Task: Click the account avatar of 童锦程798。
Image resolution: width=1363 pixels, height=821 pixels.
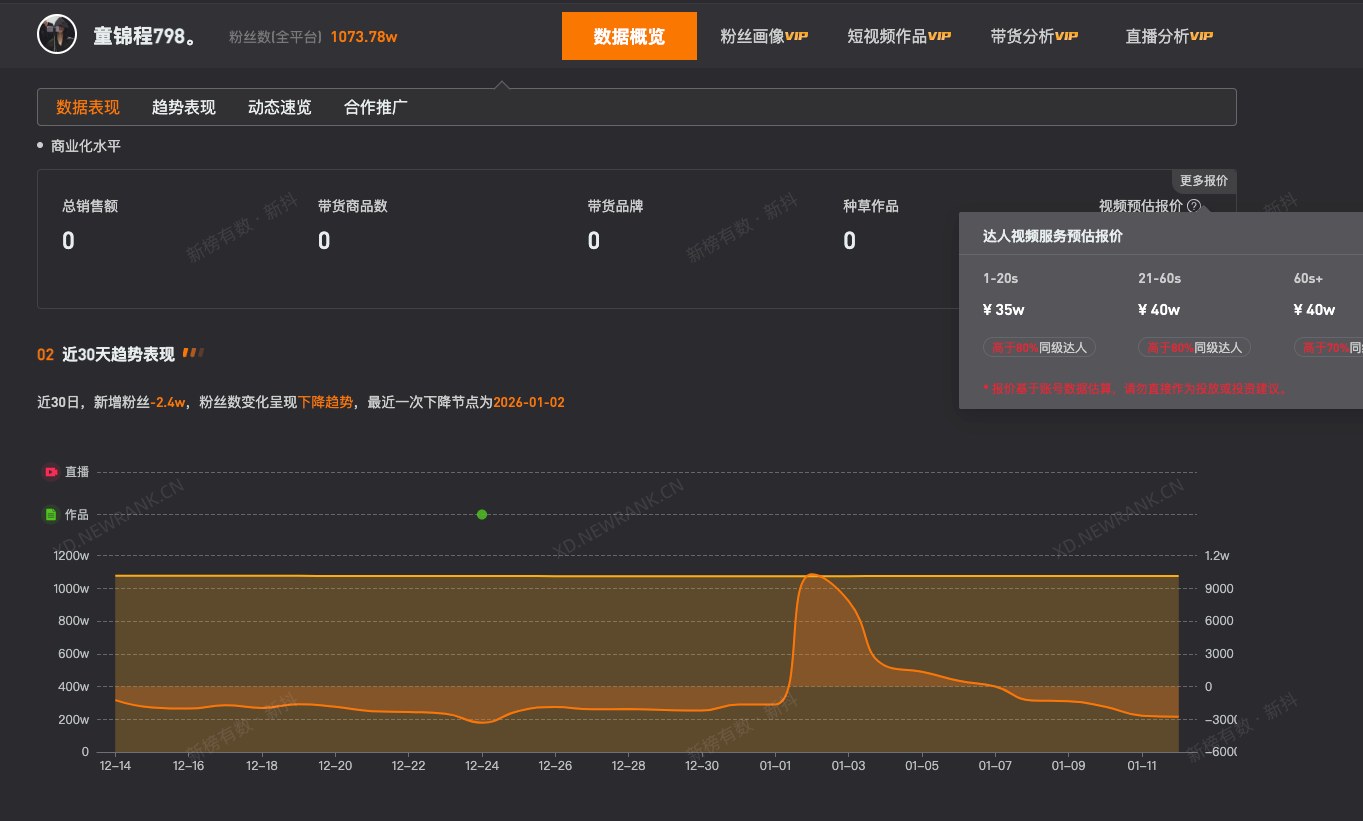Action: pos(57,34)
